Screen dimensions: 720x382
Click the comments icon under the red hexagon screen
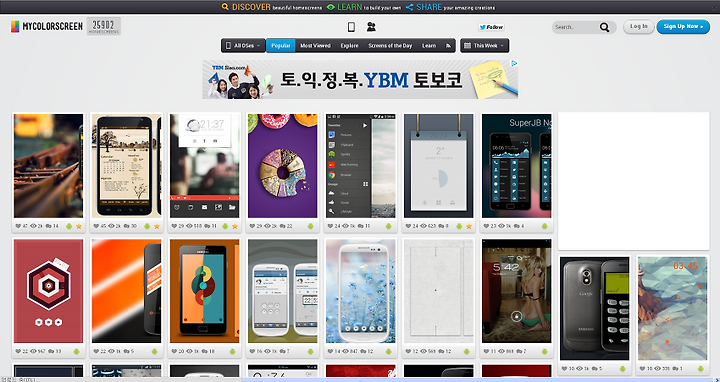51,351
